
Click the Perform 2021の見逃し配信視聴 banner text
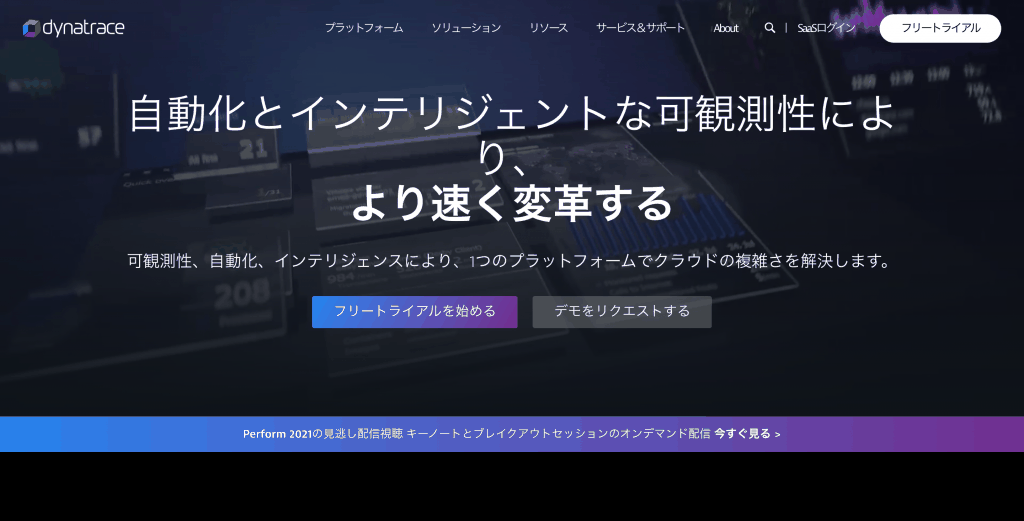[323, 434]
